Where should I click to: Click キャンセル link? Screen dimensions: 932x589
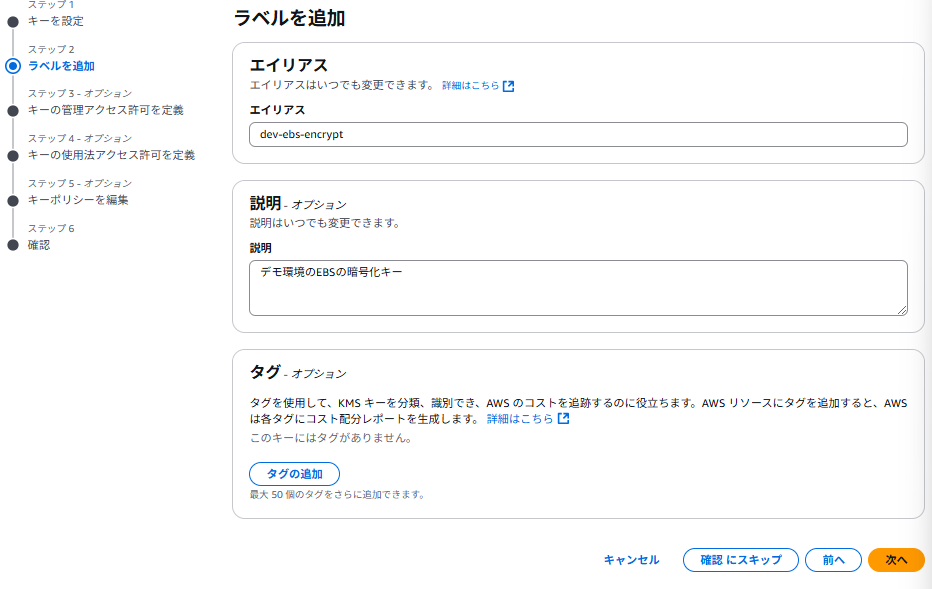[631, 560]
